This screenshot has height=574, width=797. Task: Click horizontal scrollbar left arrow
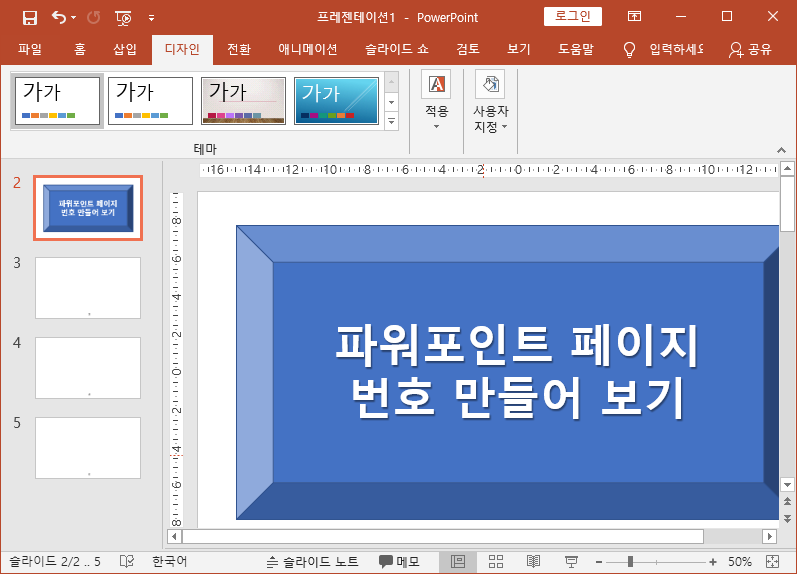174,536
